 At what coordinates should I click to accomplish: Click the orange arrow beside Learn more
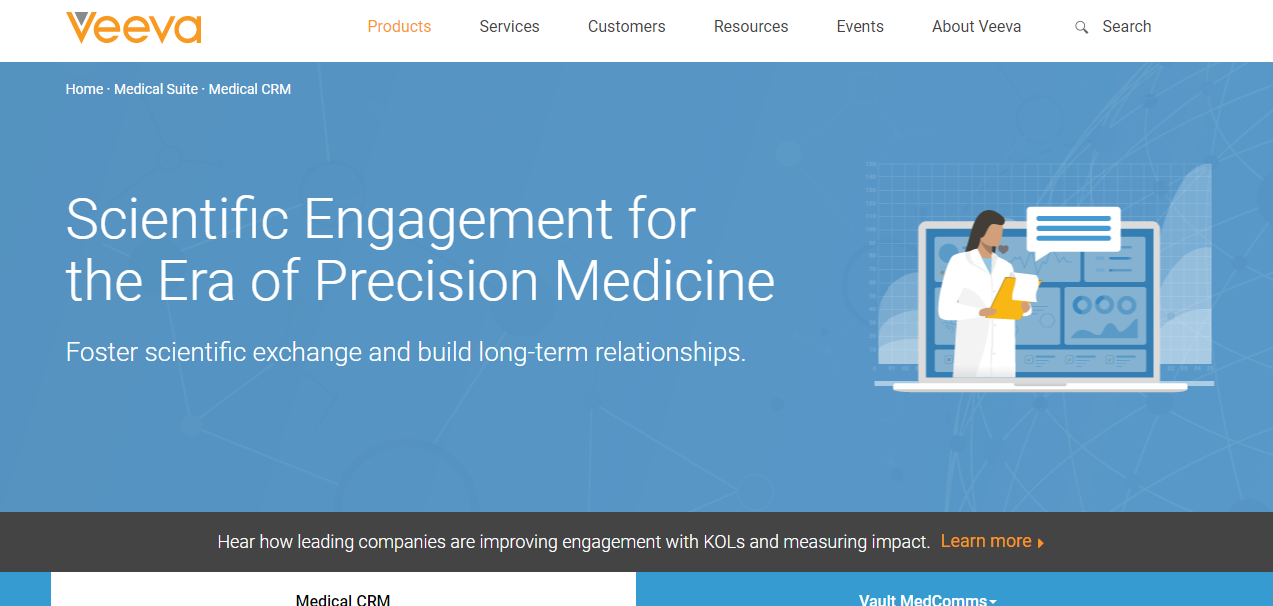click(1040, 541)
